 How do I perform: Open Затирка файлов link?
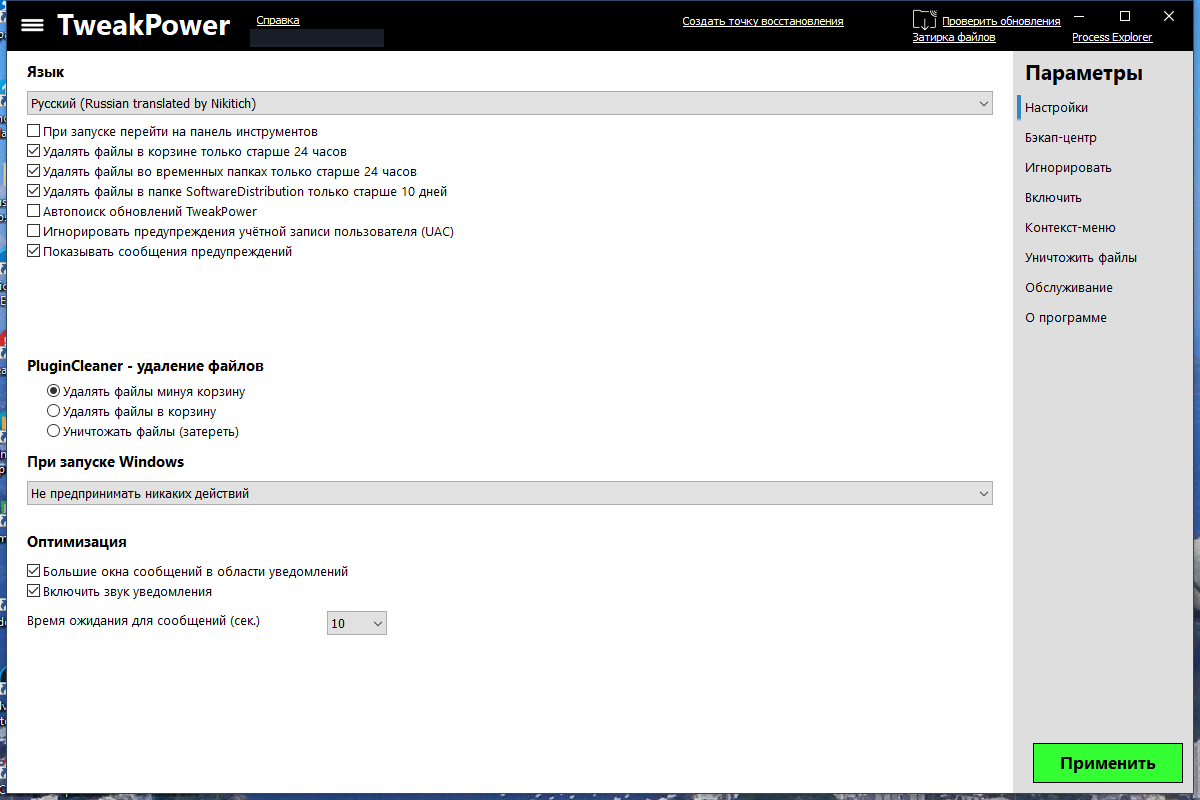954,37
